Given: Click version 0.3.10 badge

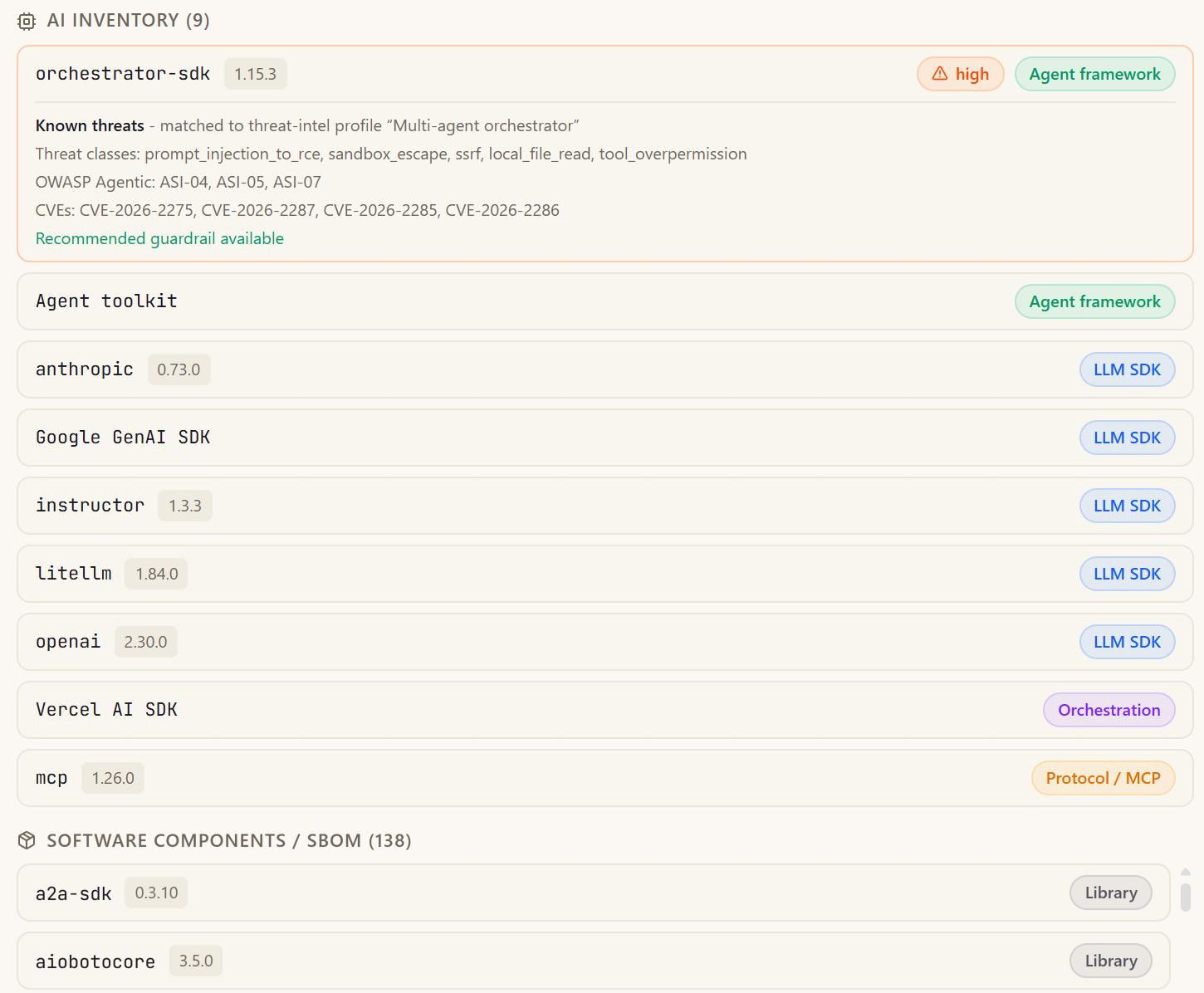Looking at the screenshot, I should coord(156,893).
